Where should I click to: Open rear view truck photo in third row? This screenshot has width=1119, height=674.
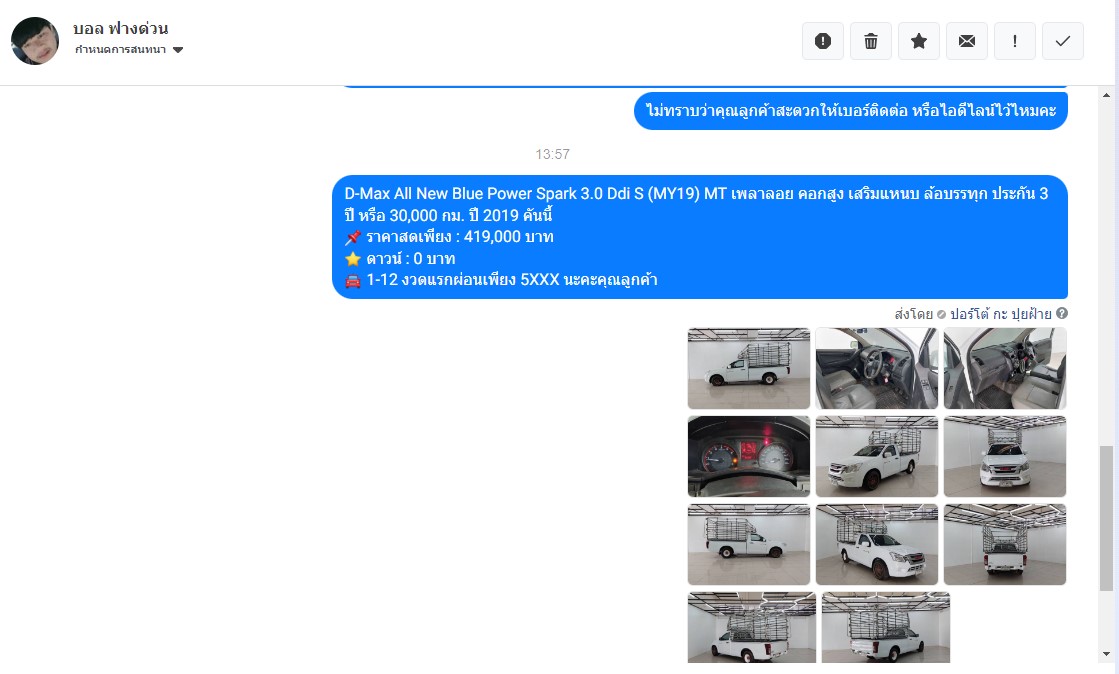coord(1005,544)
